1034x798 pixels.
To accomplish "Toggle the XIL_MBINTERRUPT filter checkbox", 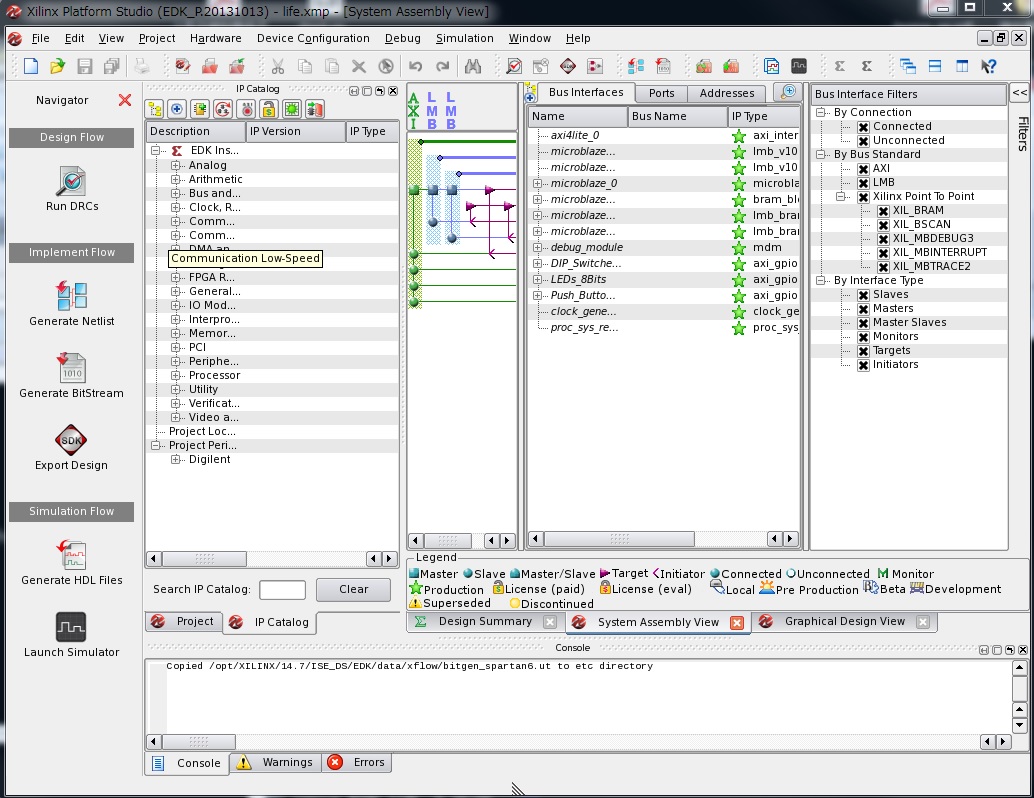I will click(884, 253).
